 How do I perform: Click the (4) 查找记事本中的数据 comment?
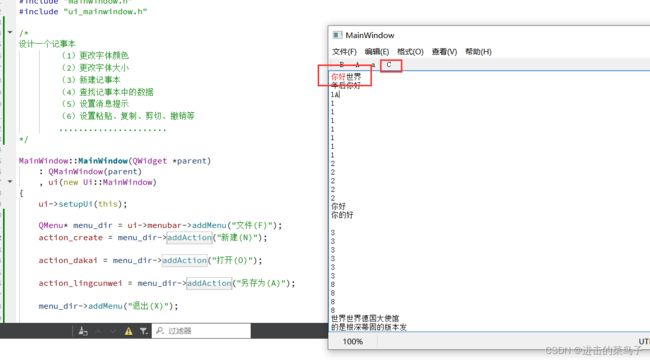point(107,92)
